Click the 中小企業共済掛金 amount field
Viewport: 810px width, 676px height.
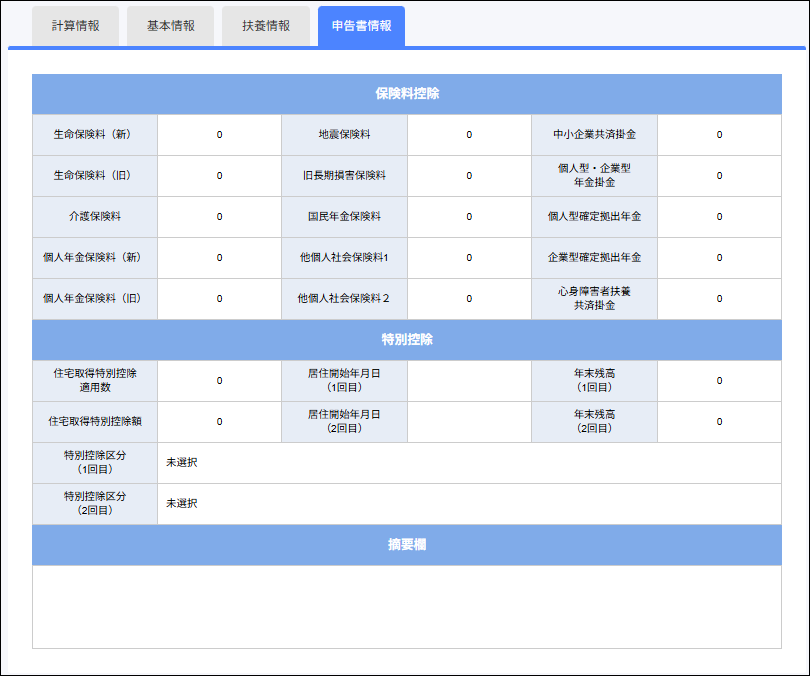coord(719,133)
